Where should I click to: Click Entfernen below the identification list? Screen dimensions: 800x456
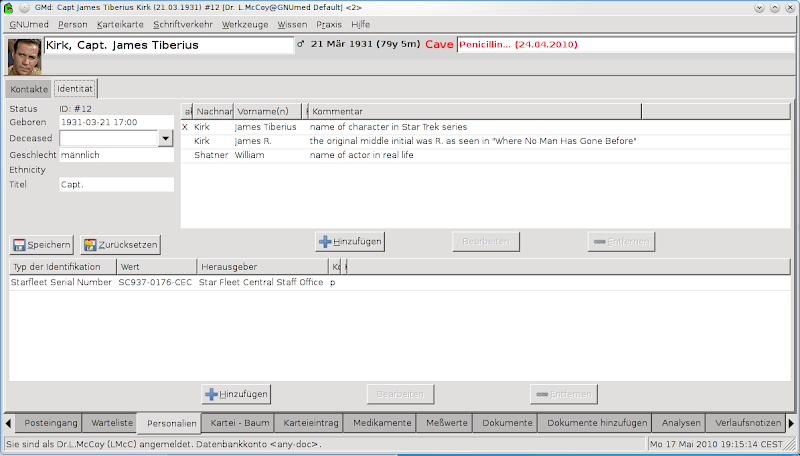564,394
